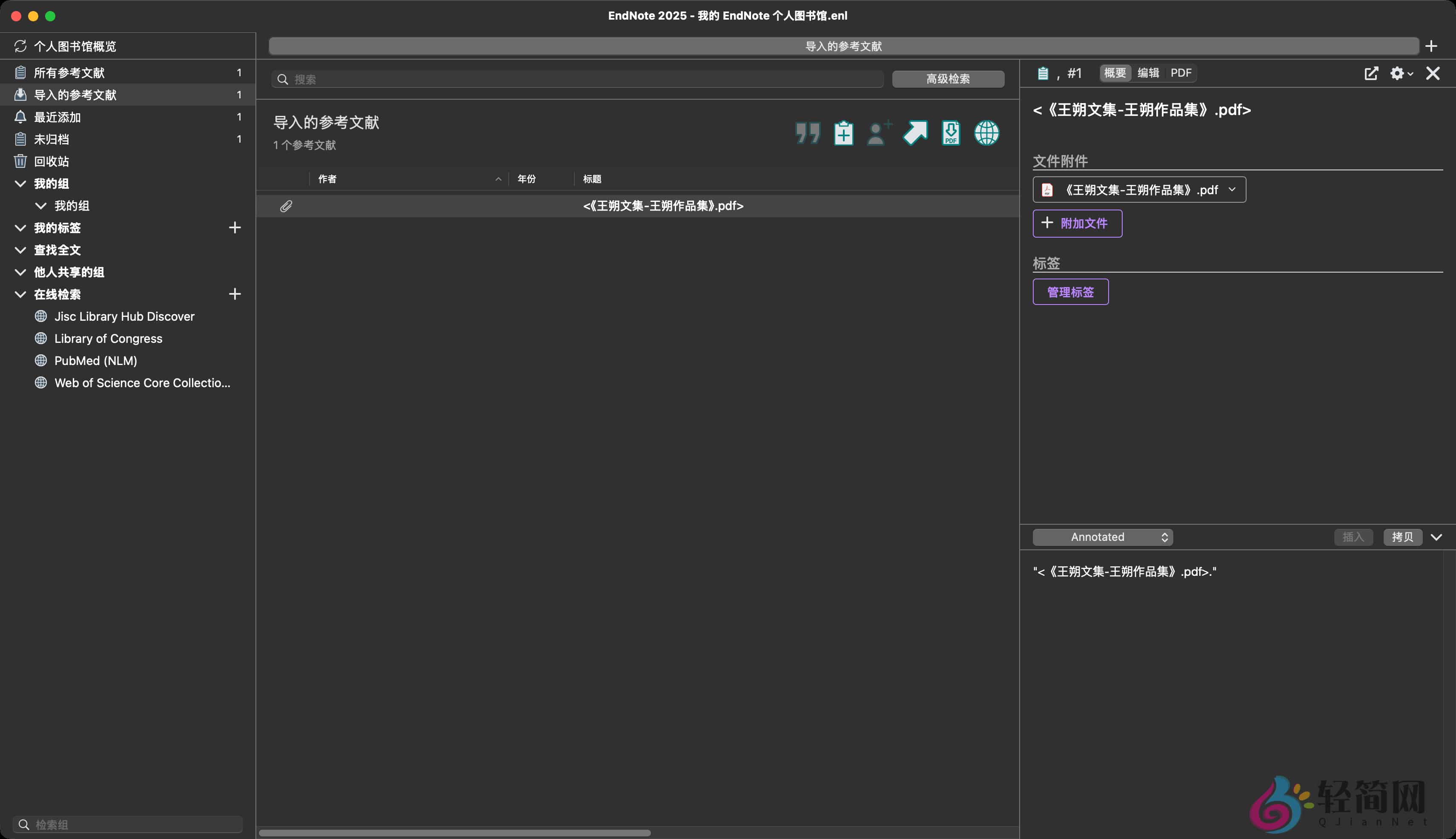Open the Annotated output style dropdown
1456x839 pixels.
tap(1102, 537)
